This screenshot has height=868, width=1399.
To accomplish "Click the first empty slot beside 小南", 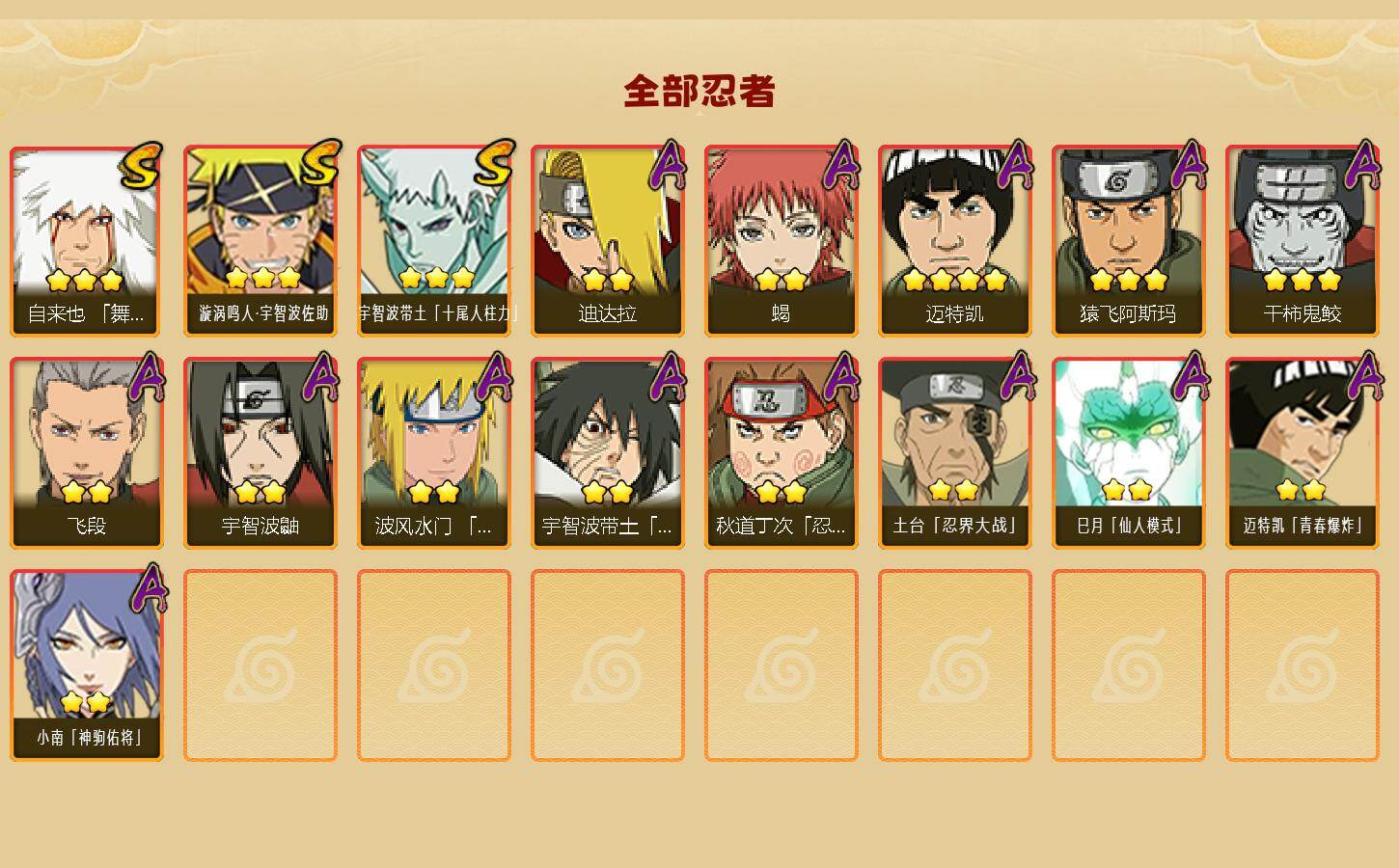I will (x=261, y=665).
